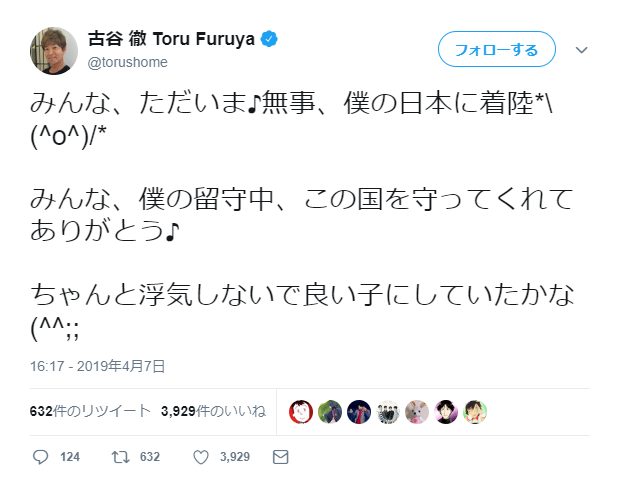View the 3,929件のいいね list
The height and width of the screenshot is (489, 618).
pos(213,411)
